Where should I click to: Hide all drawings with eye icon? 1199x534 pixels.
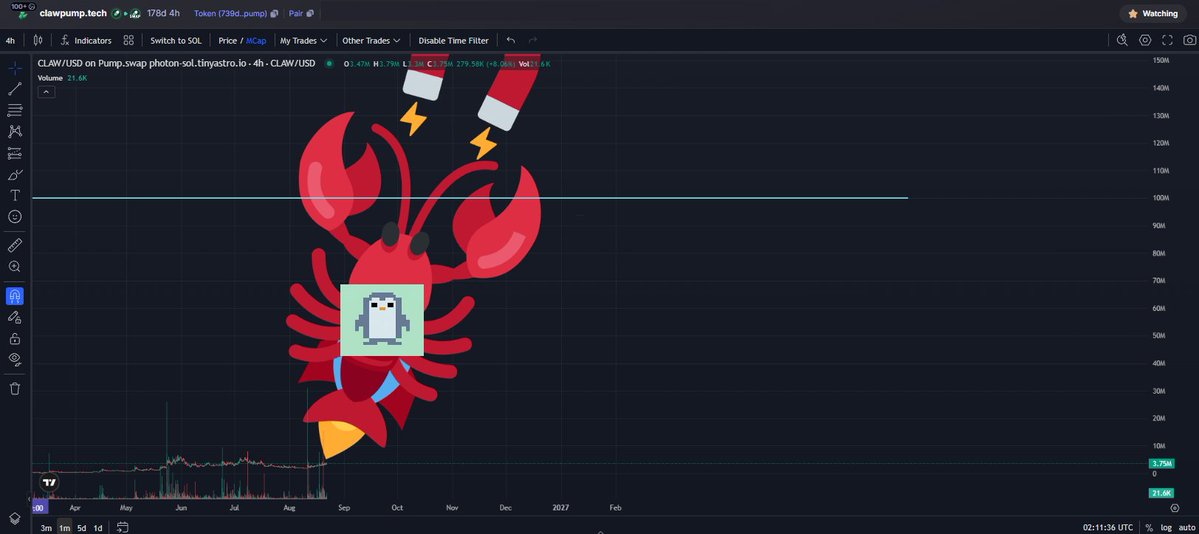[15, 359]
